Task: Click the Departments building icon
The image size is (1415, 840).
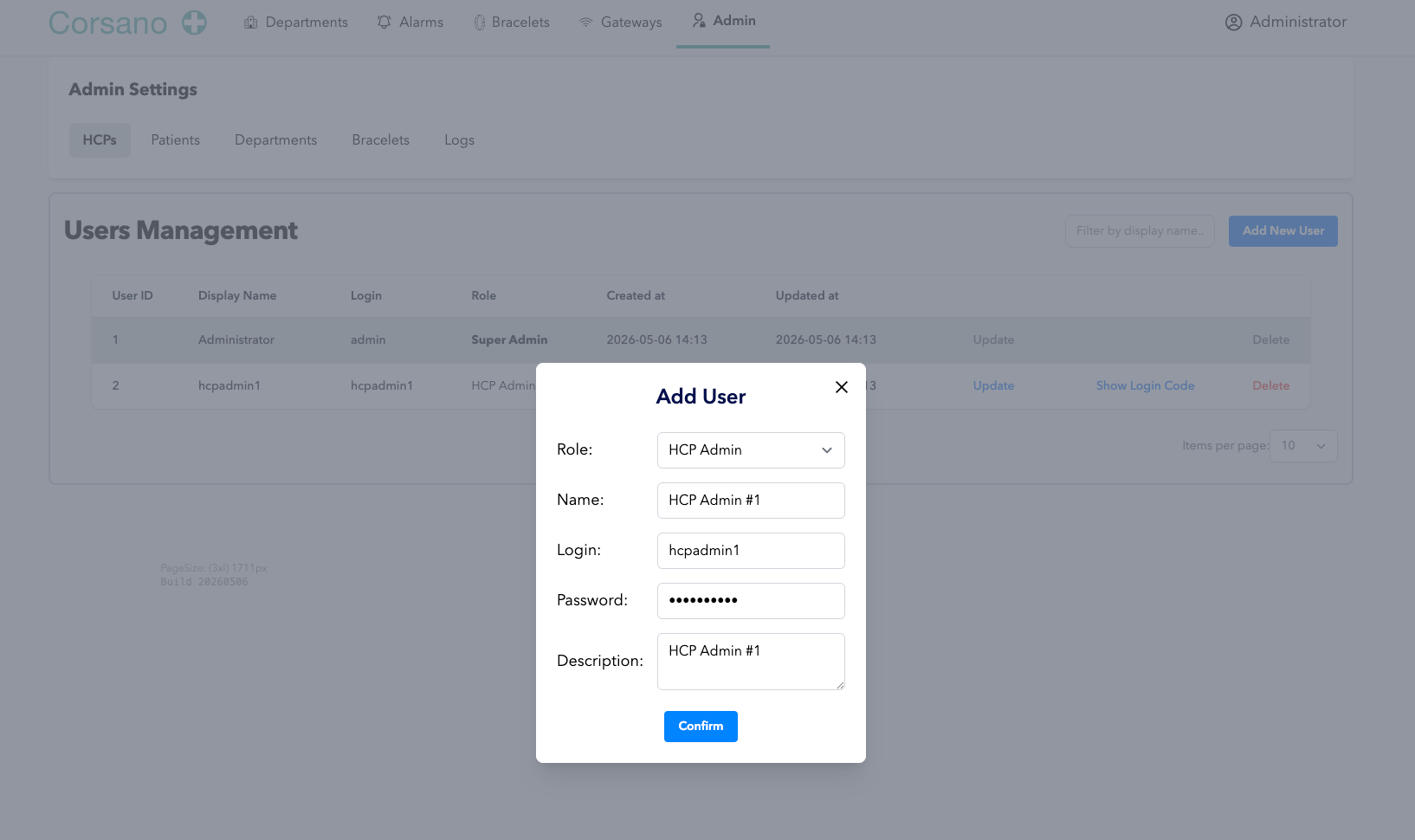Action: coord(251,23)
